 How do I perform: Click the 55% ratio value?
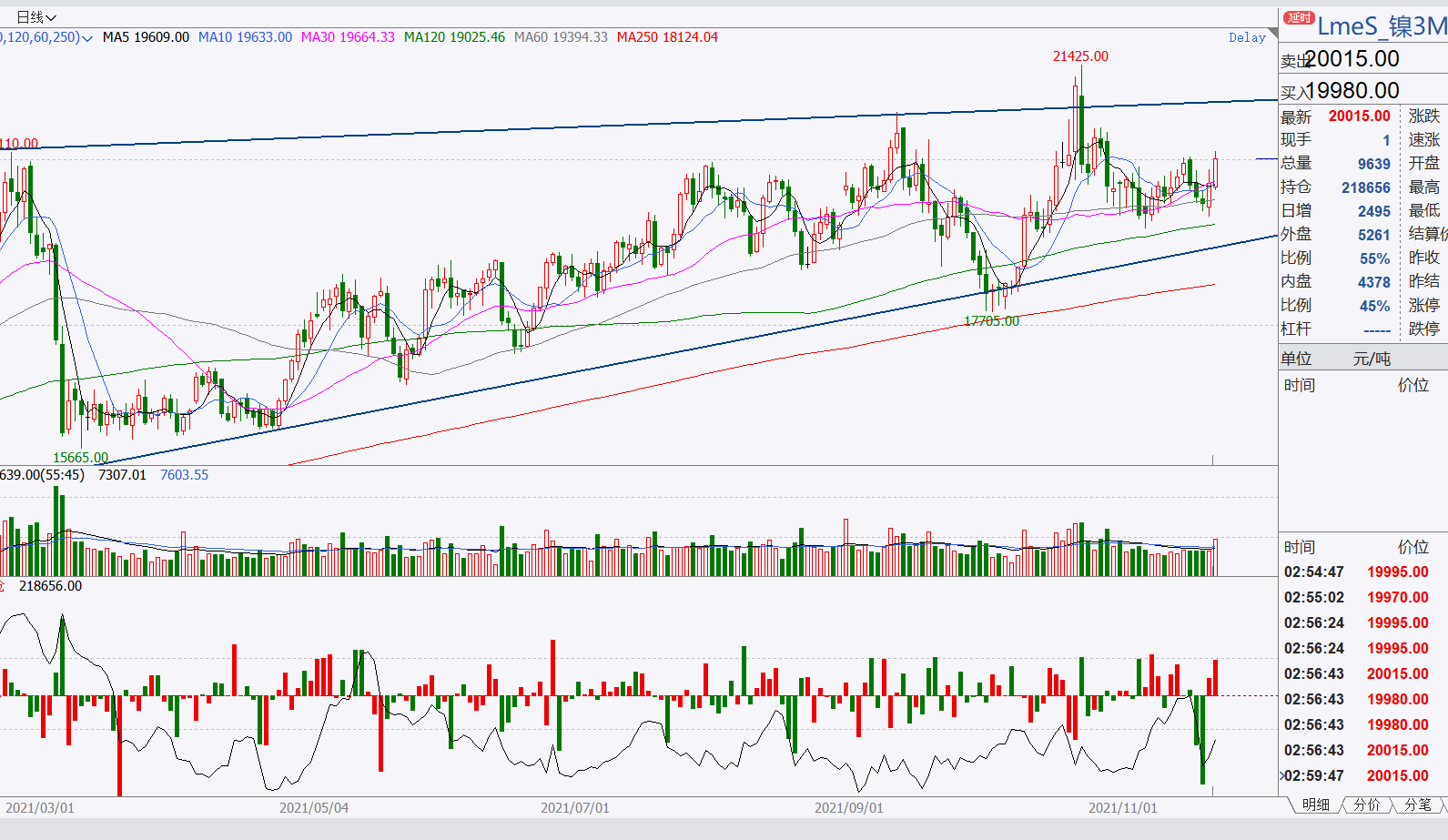(x=1374, y=258)
